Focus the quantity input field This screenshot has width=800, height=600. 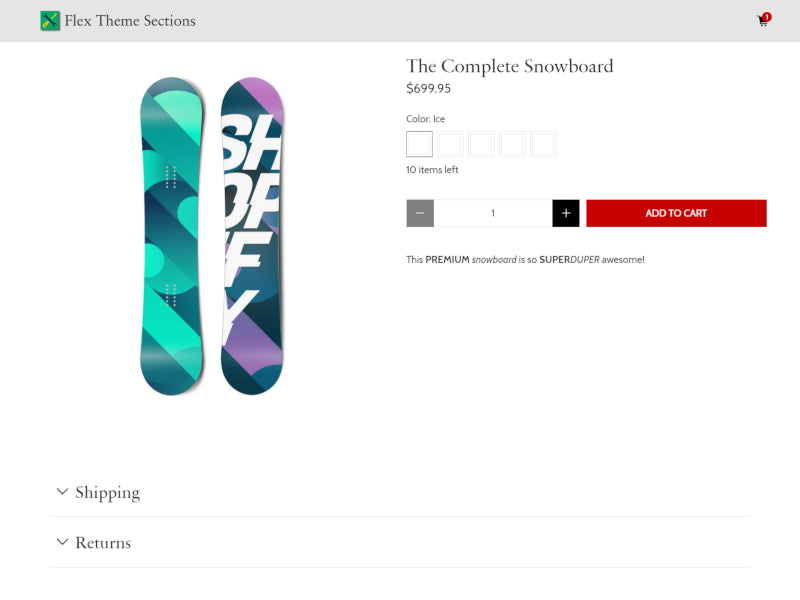pyautogui.click(x=493, y=213)
